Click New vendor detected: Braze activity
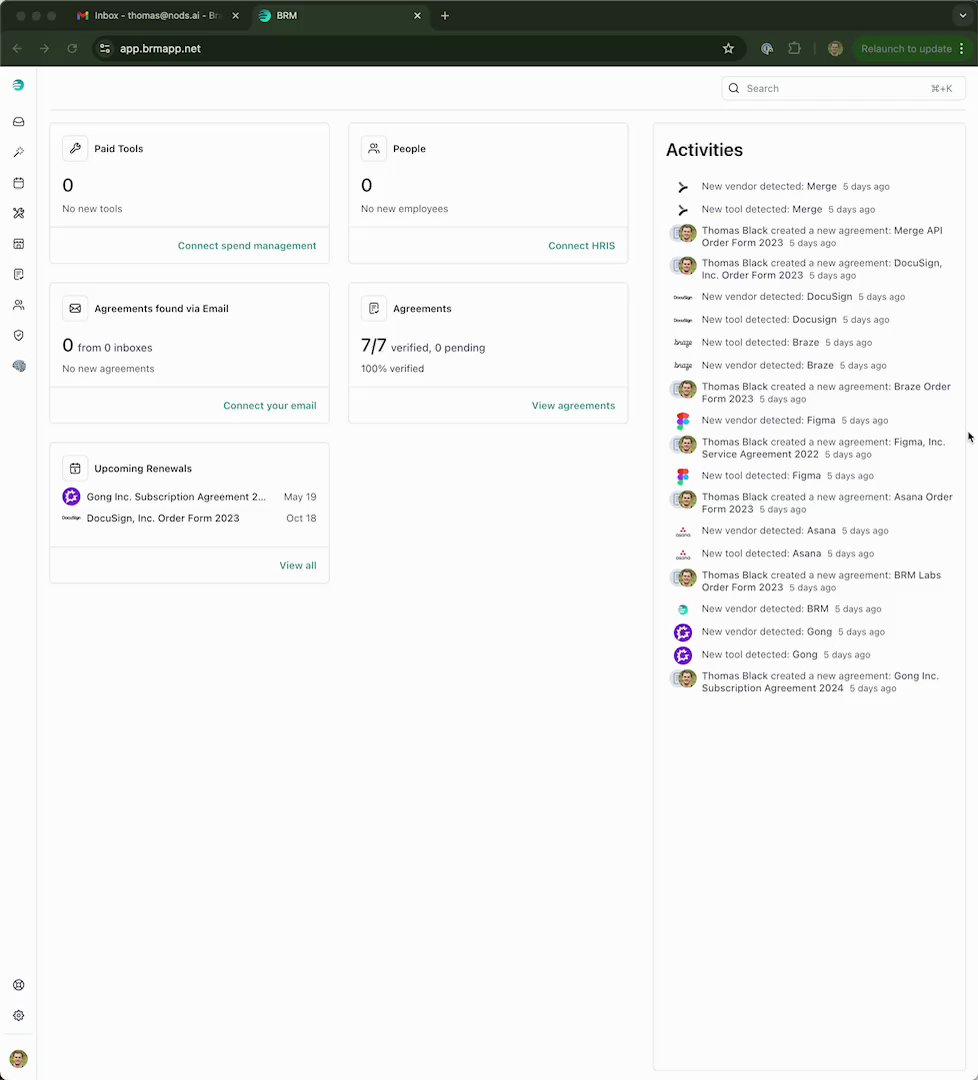 point(793,365)
